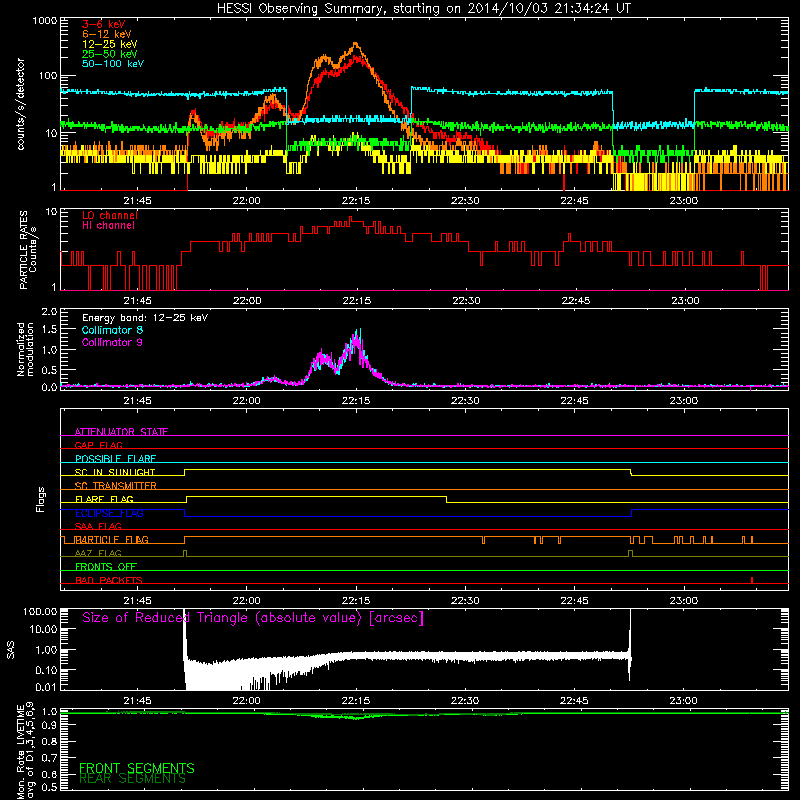The width and height of the screenshot is (800, 800).
Task: Click the HESSI Observing Summary title text
Action: pos(423,9)
